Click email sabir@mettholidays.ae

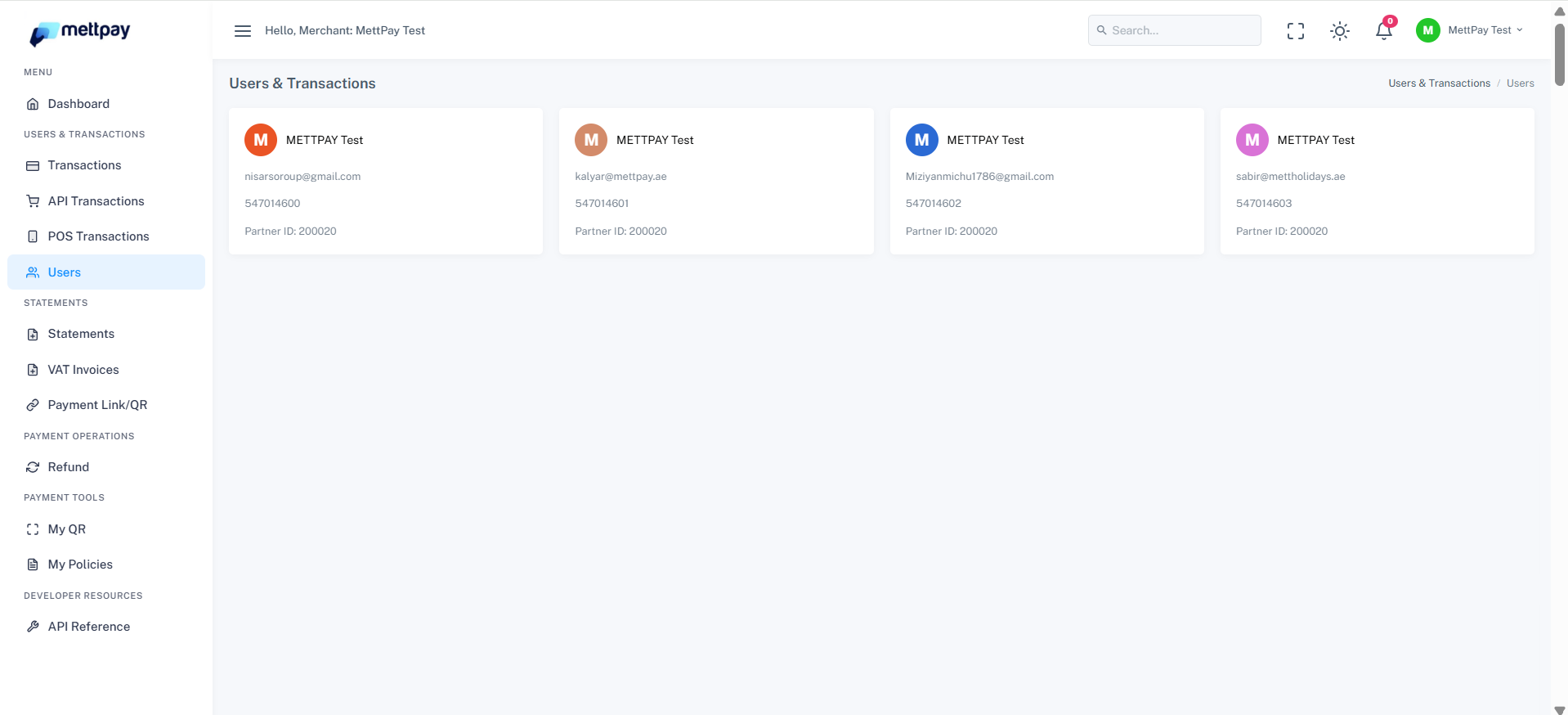1290,177
